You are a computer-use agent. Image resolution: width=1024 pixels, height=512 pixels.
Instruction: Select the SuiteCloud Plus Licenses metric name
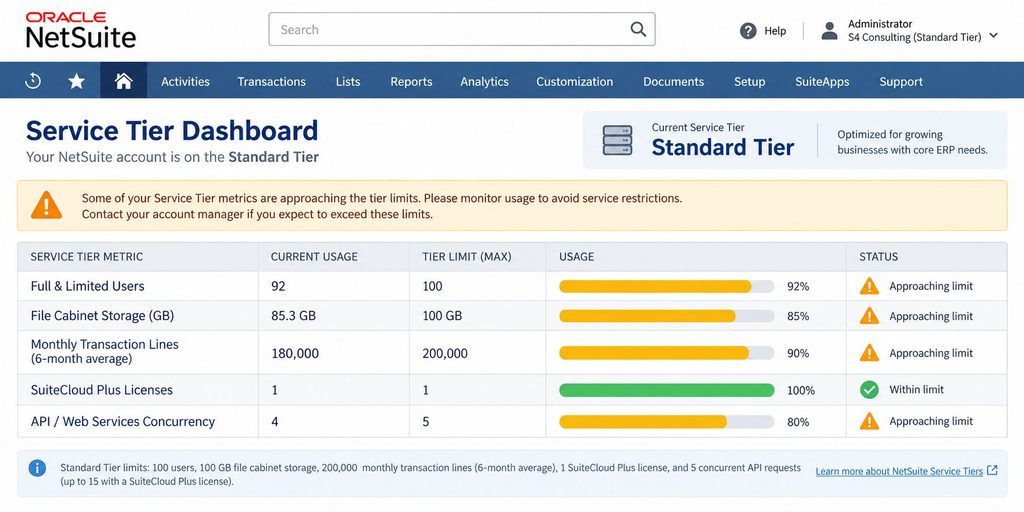click(x=102, y=390)
